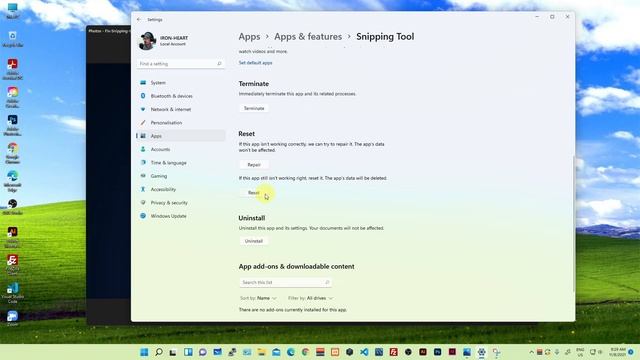Click the Accessibility figure icon in sidebar
The image size is (640, 360).
point(143,189)
